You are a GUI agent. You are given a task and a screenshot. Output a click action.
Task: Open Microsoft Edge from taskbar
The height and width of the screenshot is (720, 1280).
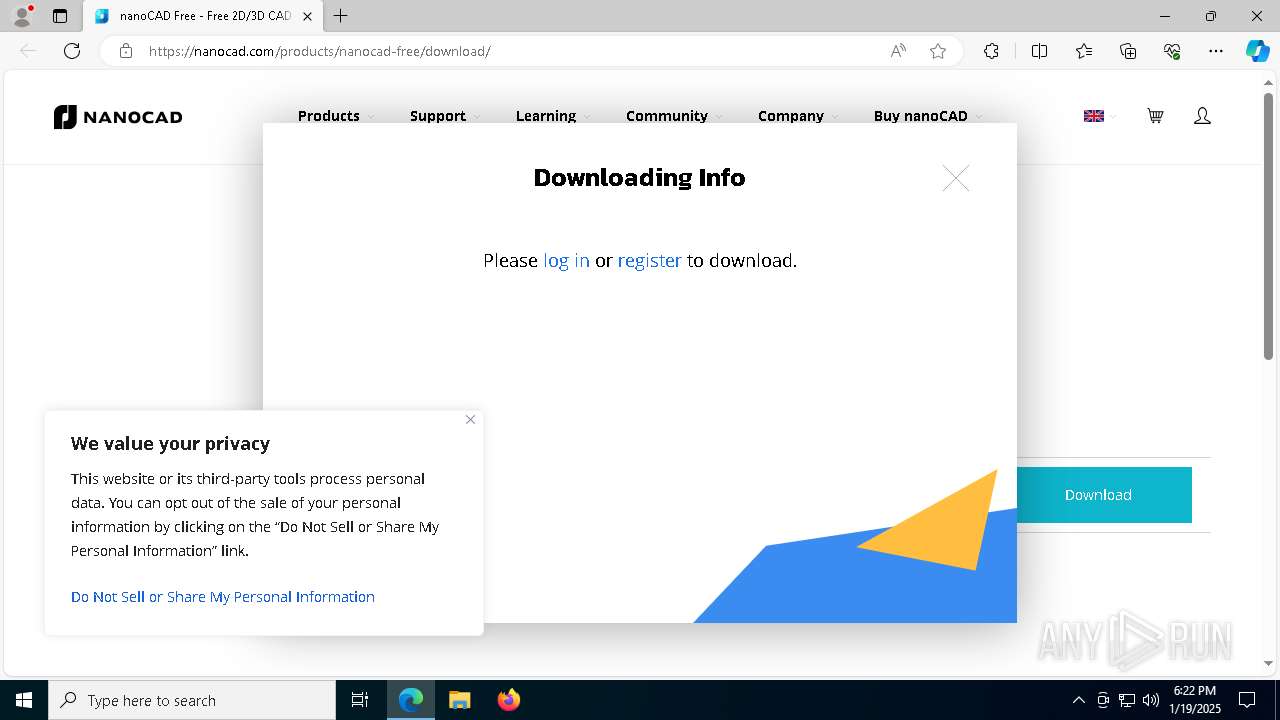point(411,700)
